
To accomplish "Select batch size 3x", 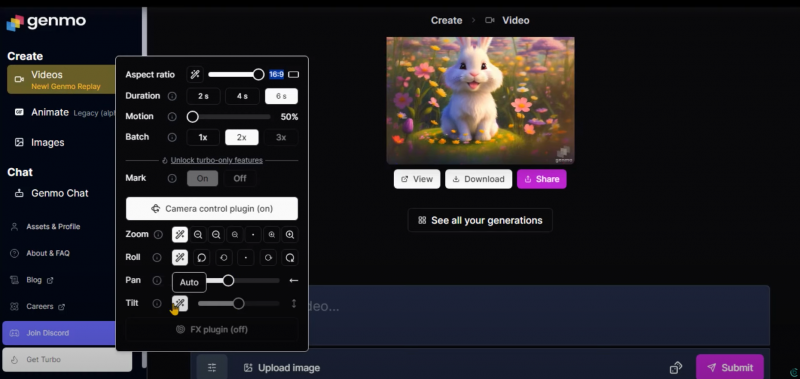I will (281, 137).
